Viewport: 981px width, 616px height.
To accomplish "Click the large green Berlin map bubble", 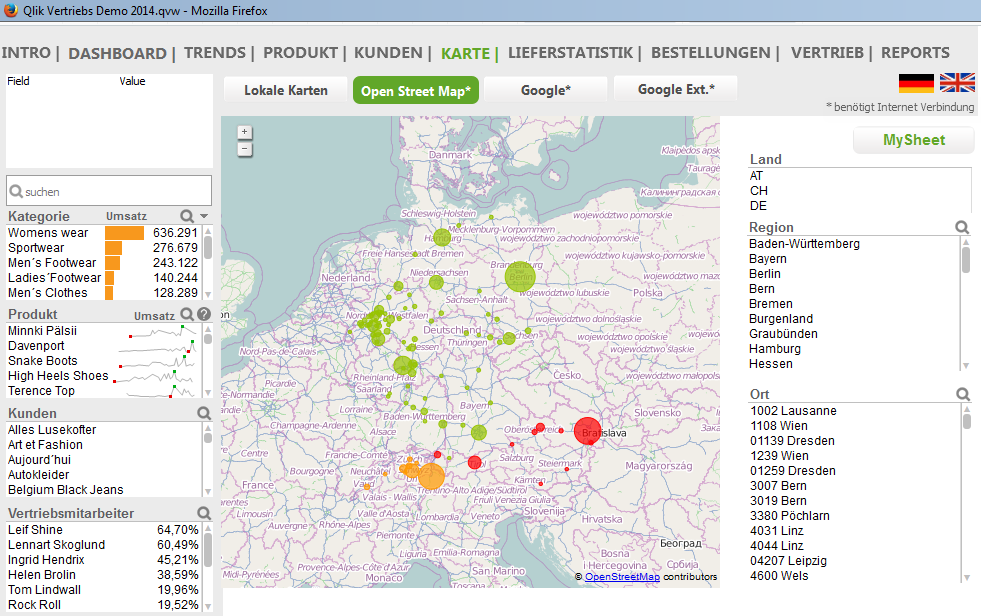I will pos(520,276).
